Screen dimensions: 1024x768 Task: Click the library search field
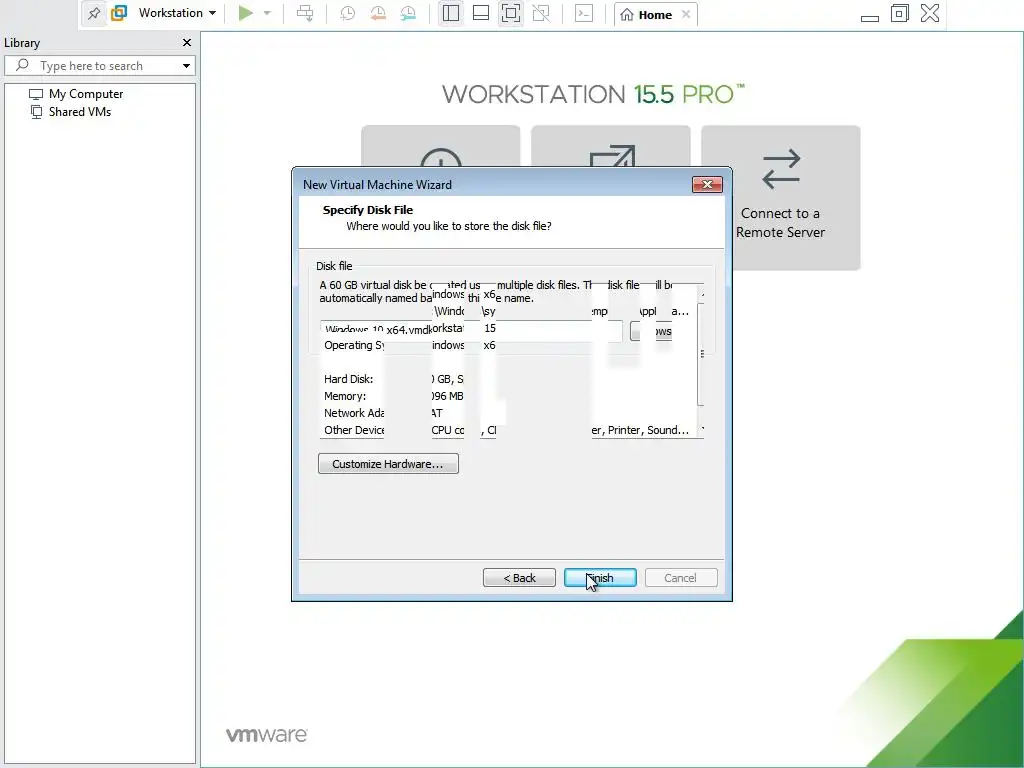coord(99,66)
